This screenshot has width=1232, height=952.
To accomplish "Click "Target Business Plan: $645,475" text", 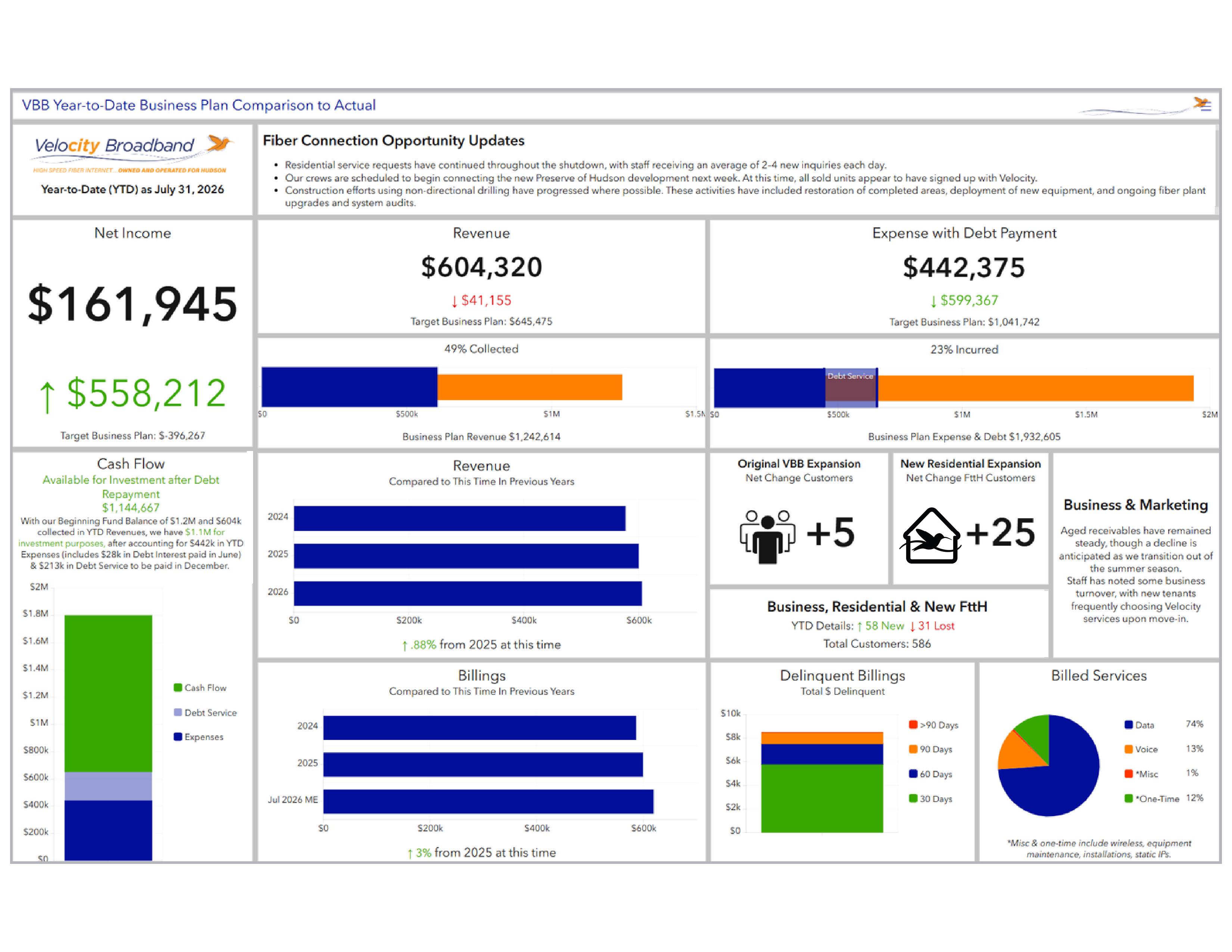I will [481, 321].
